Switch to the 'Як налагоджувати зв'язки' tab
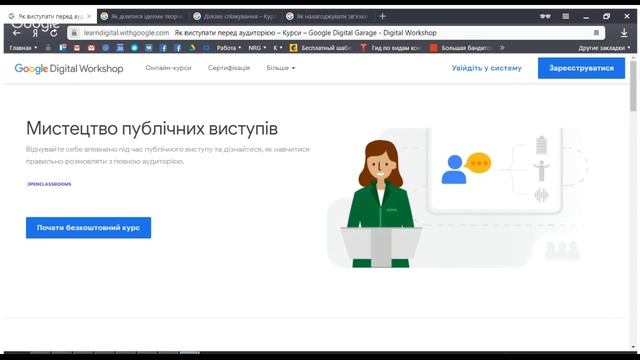The width and height of the screenshot is (640, 360). tap(329, 16)
